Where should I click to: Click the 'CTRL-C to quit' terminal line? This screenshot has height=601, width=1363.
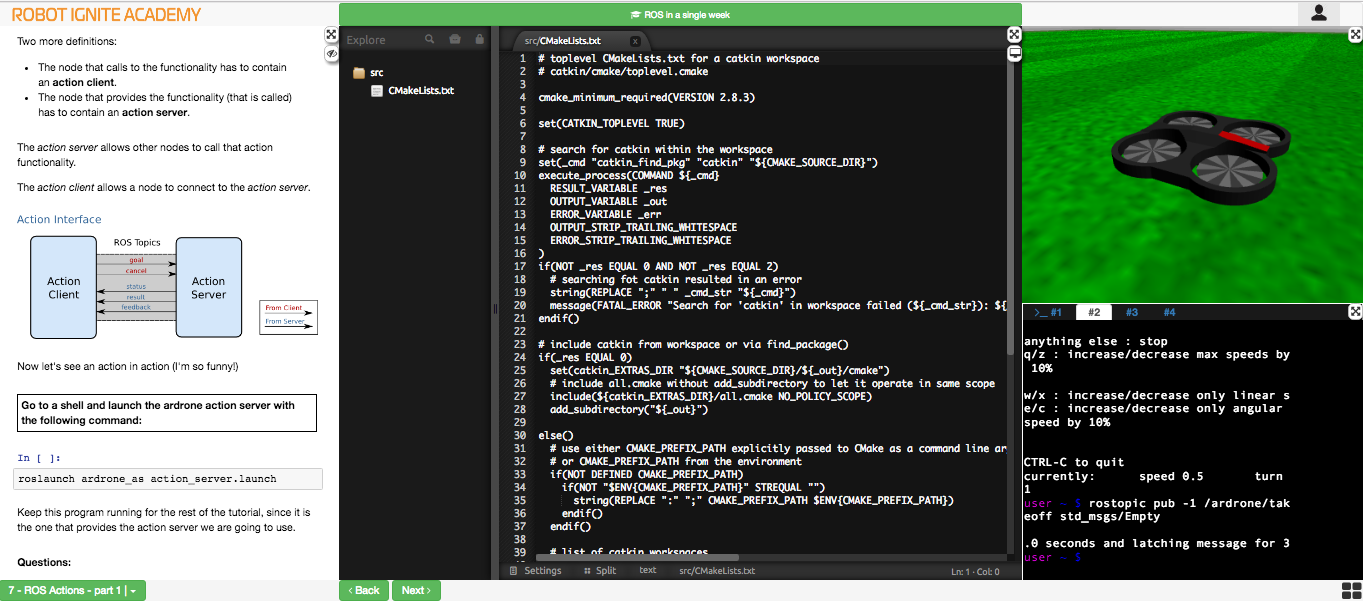click(1074, 462)
